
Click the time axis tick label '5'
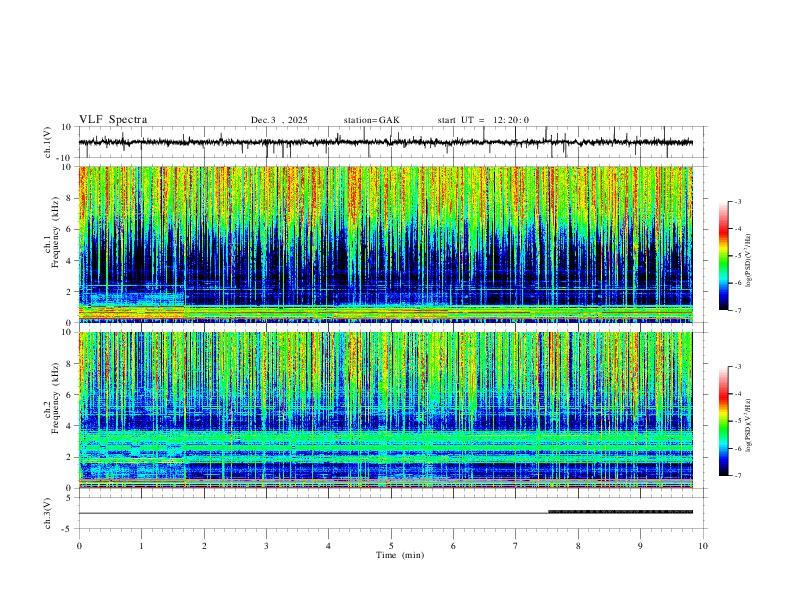(x=391, y=546)
